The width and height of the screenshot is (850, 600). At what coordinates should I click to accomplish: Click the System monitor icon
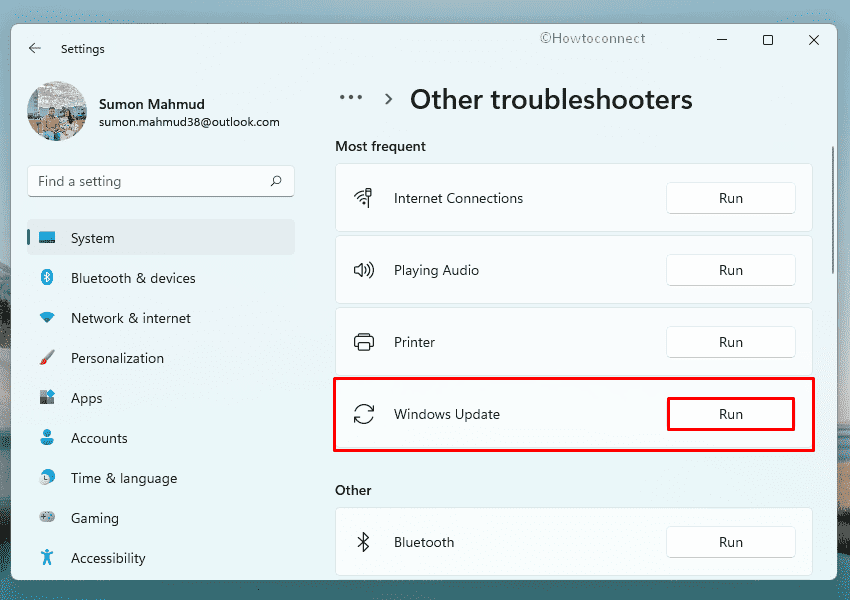pos(47,237)
